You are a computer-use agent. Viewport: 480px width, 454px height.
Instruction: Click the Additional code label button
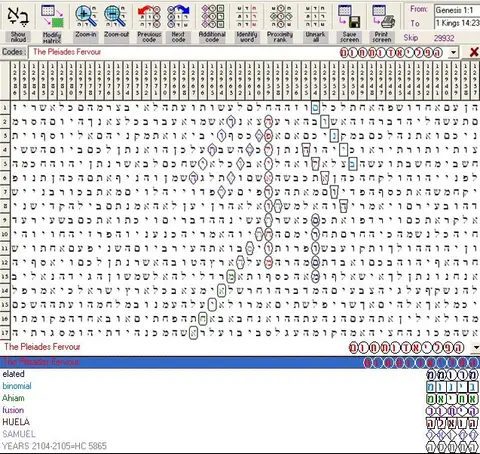coord(212,37)
